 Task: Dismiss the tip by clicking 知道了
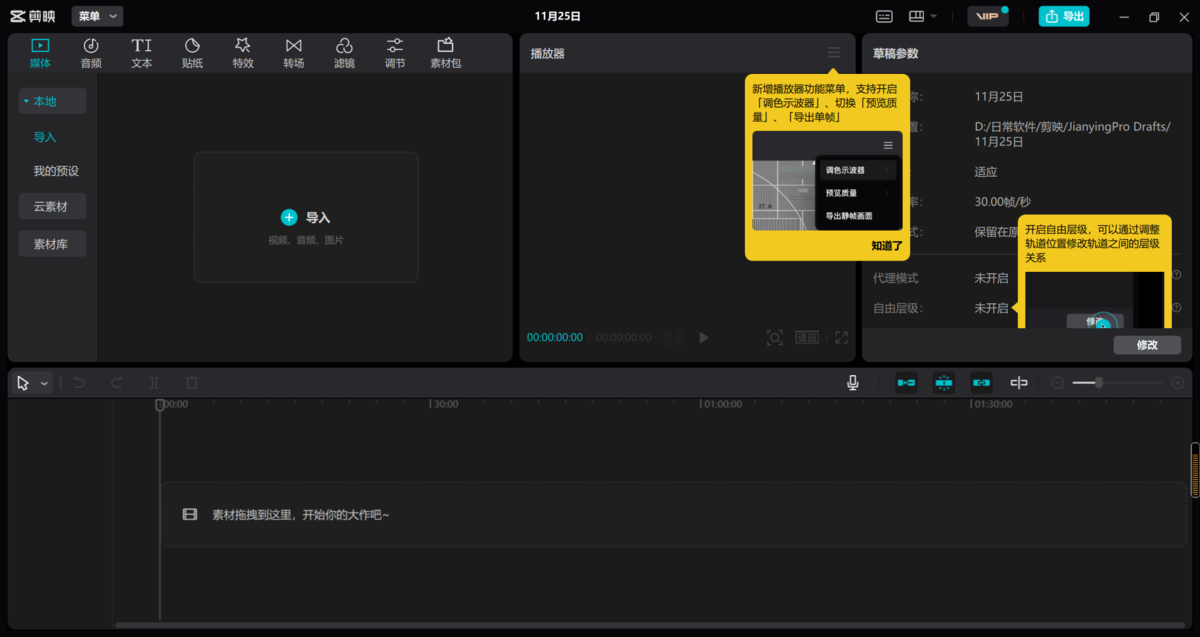pos(886,245)
